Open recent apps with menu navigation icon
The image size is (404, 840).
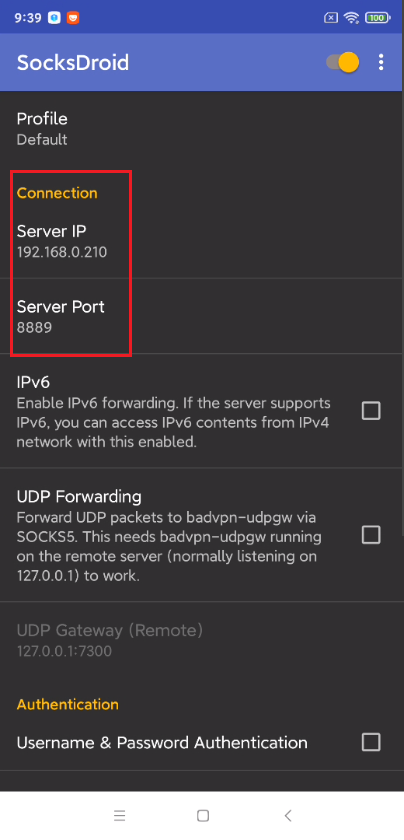[x=119, y=815]
